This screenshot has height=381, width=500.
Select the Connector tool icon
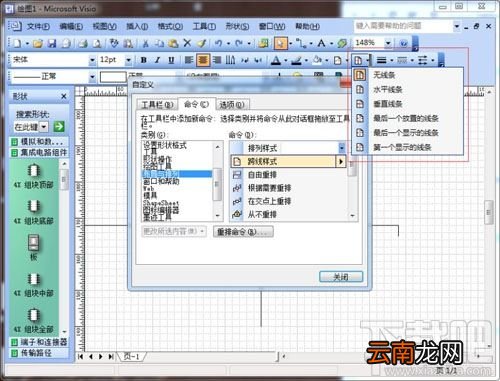301,43
